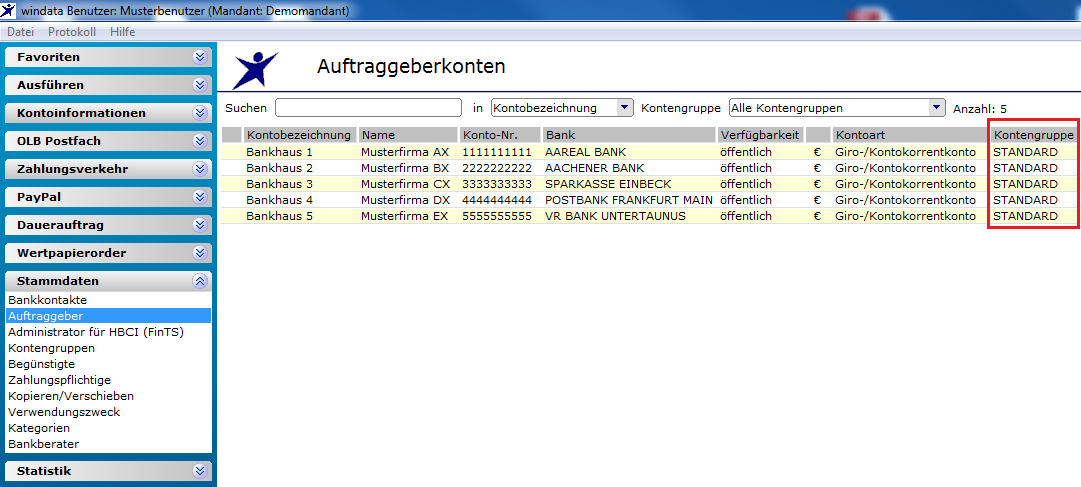The height and width of the screenshot is (487, 1081).
Task: Click Statistik panel header
Action: pos(108,471)
